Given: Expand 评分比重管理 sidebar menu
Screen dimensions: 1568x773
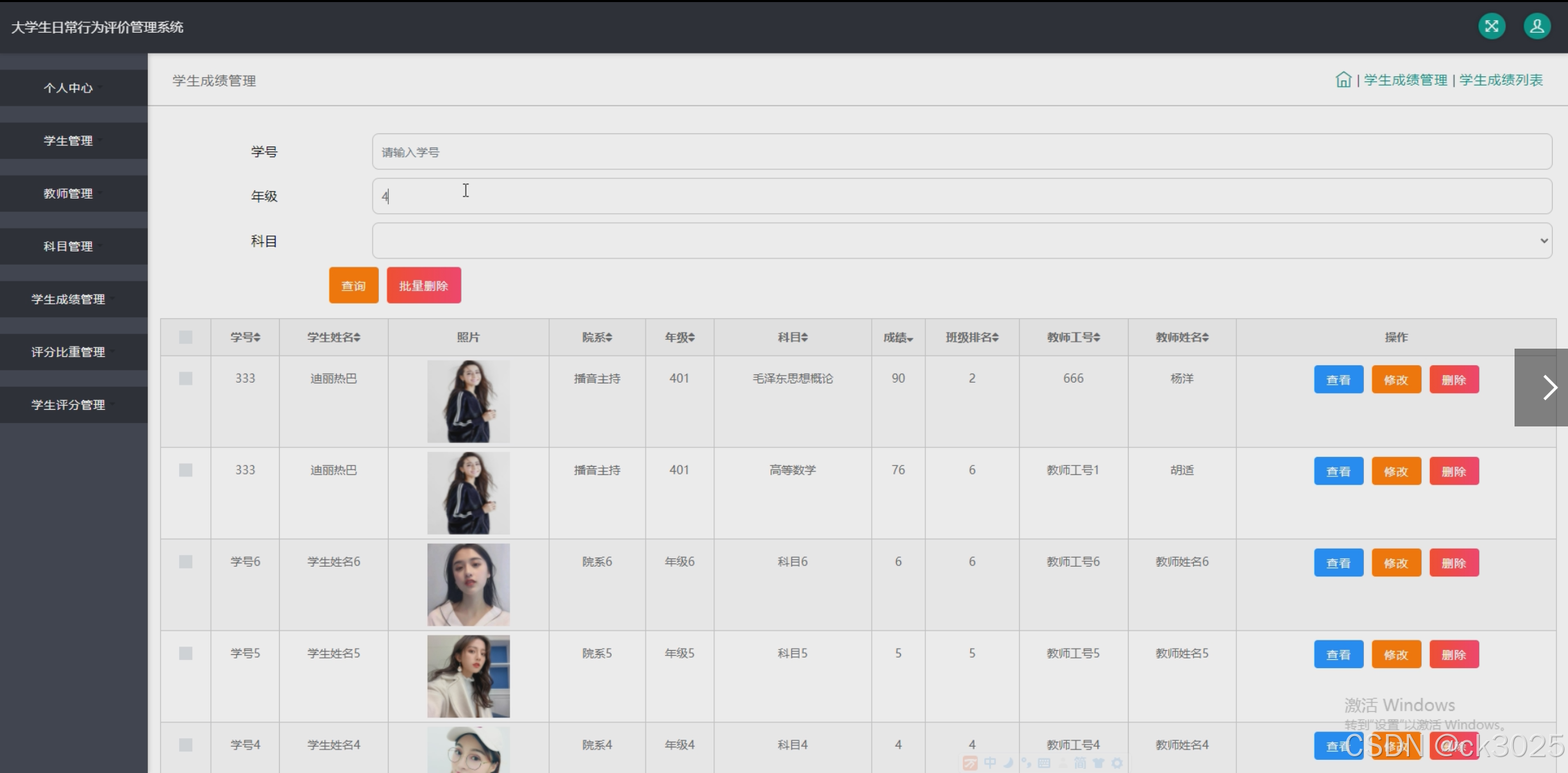Looking at the screenshot, I should pyautogui.click(x=68, y=352).
